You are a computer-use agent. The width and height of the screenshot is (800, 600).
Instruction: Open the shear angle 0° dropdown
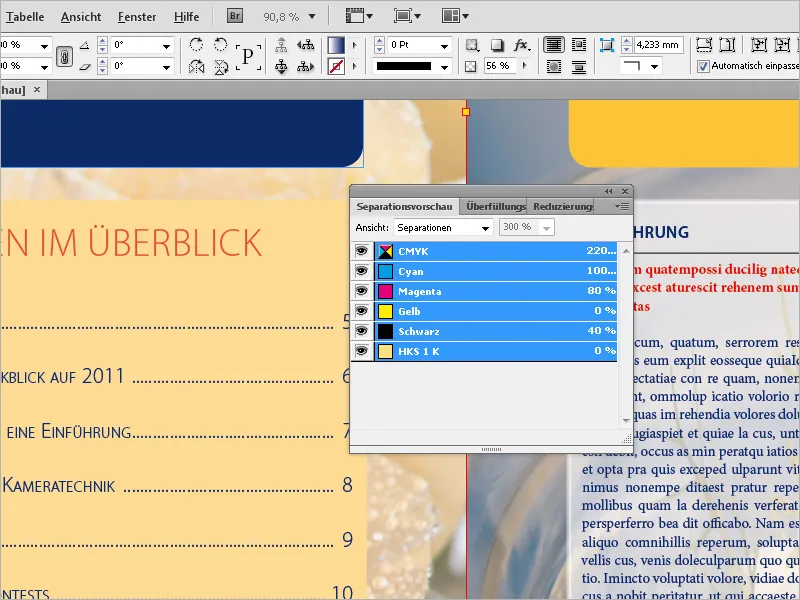(166, 67)
